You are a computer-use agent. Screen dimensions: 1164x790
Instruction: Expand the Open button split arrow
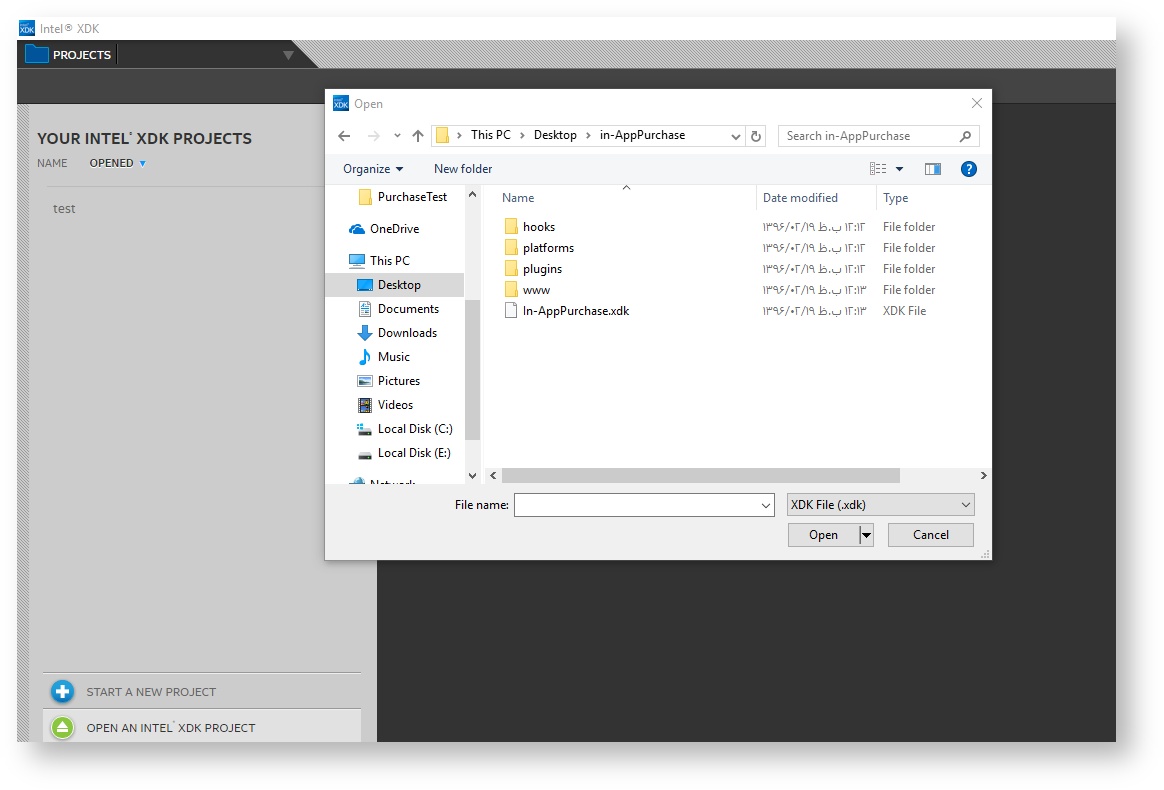click(866, 535)
